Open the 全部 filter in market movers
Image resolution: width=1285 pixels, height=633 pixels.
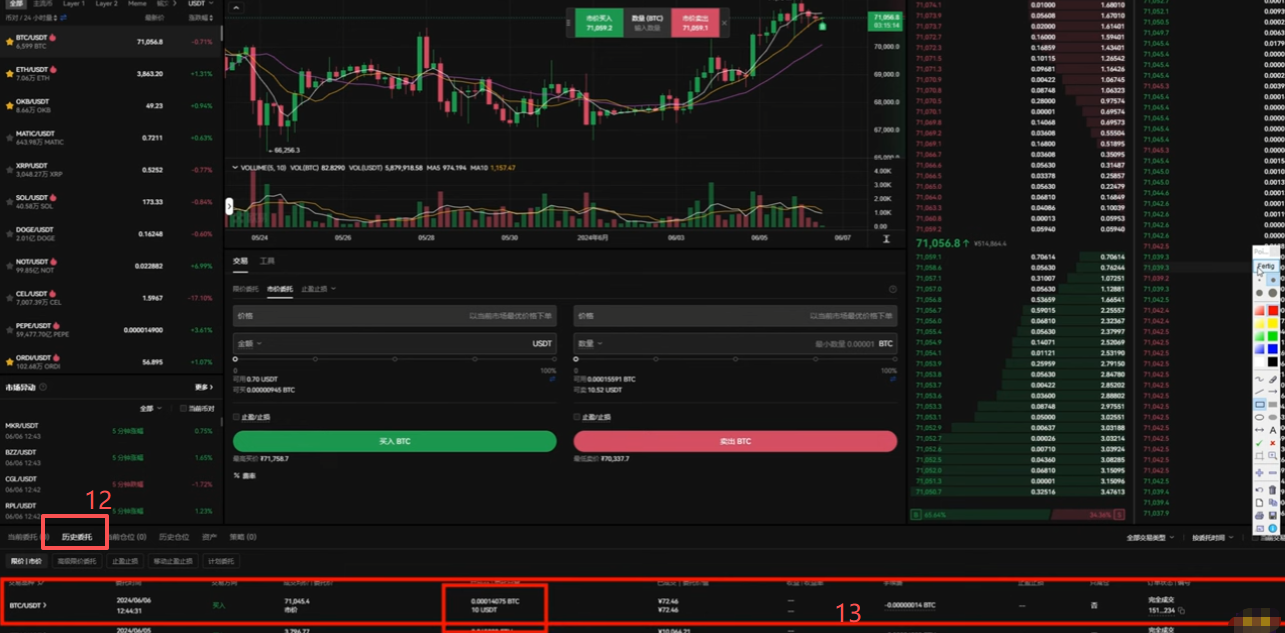149,408
